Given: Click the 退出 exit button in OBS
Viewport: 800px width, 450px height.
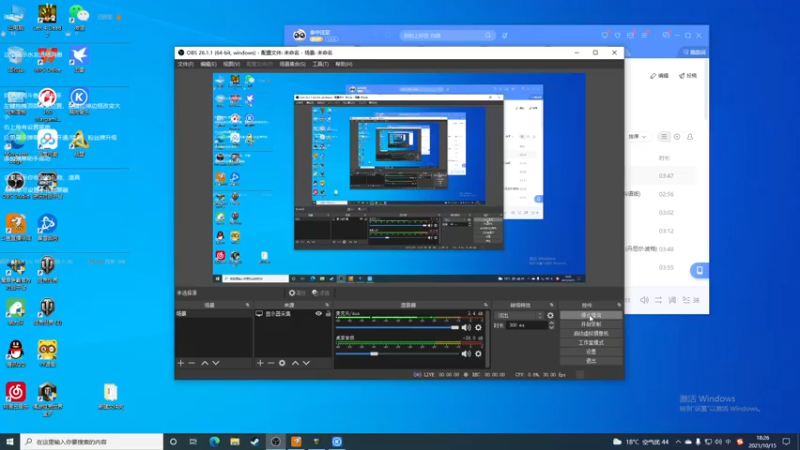Looking at the screenshot, I should (x=591, y=361).
